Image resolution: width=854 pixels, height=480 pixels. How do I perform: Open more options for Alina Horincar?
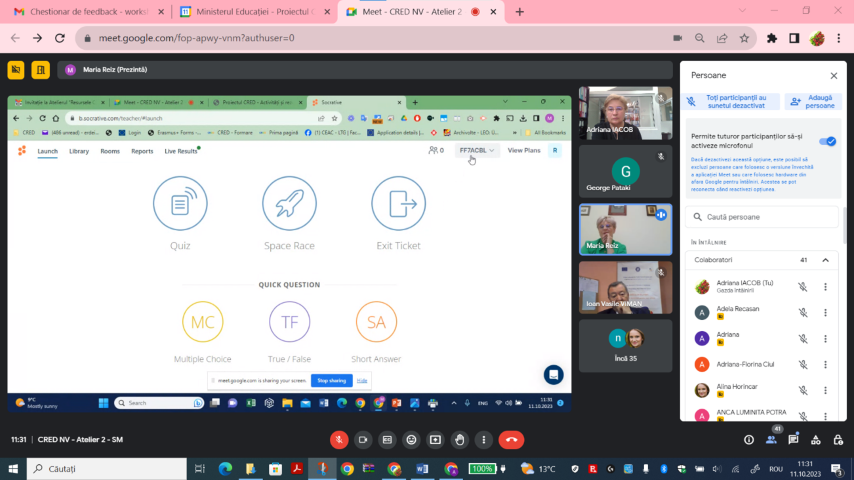coord(825,390)
